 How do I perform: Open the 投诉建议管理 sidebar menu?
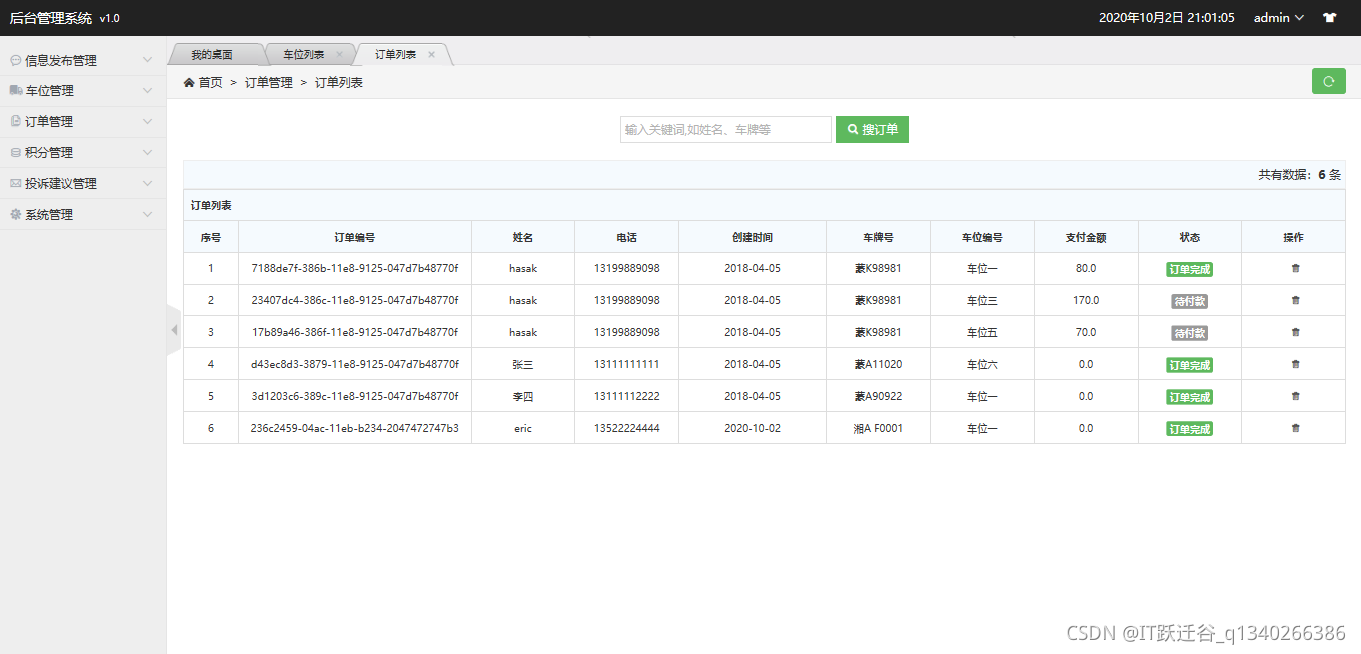(83, 184)
